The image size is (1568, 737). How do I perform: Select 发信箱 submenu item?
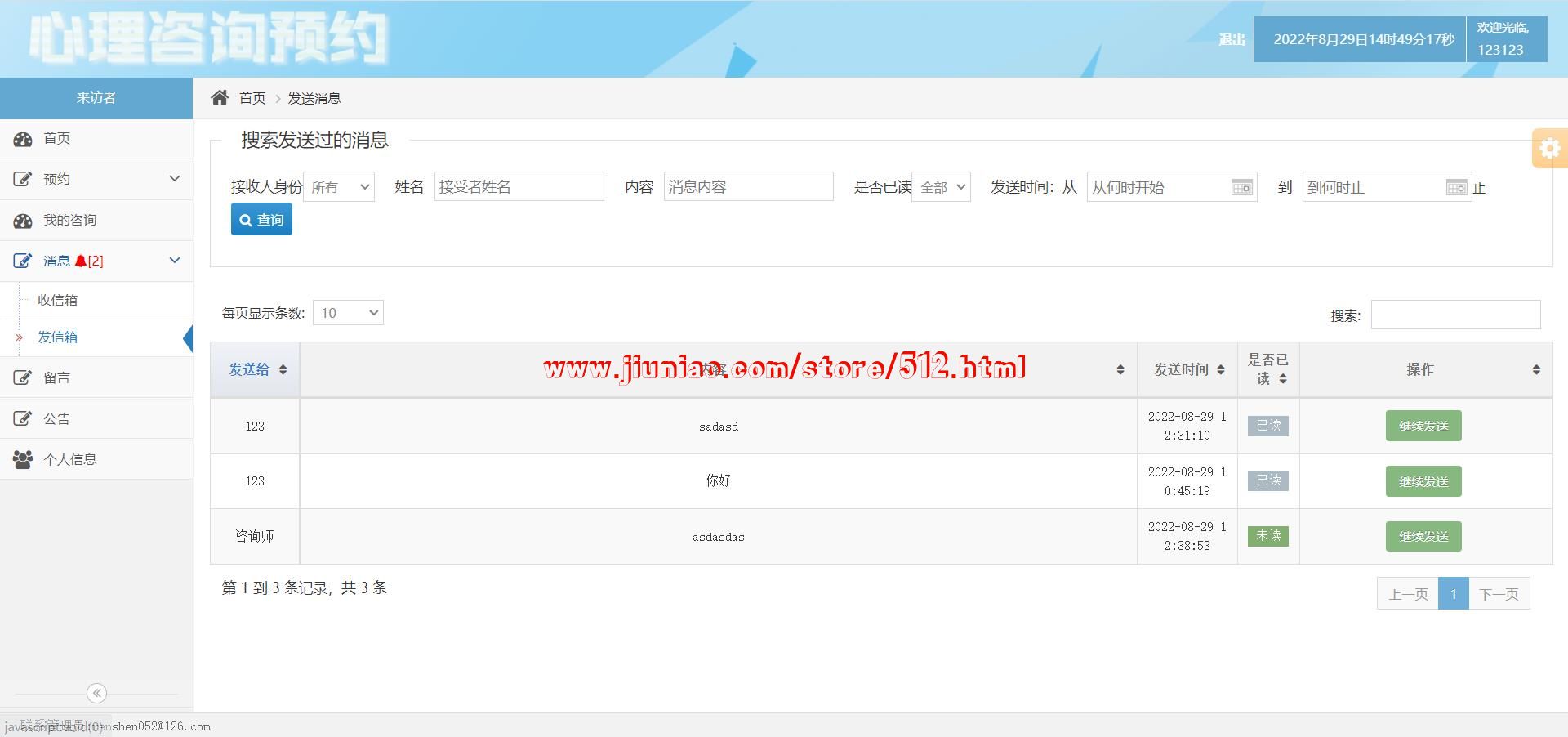point(96,337)
